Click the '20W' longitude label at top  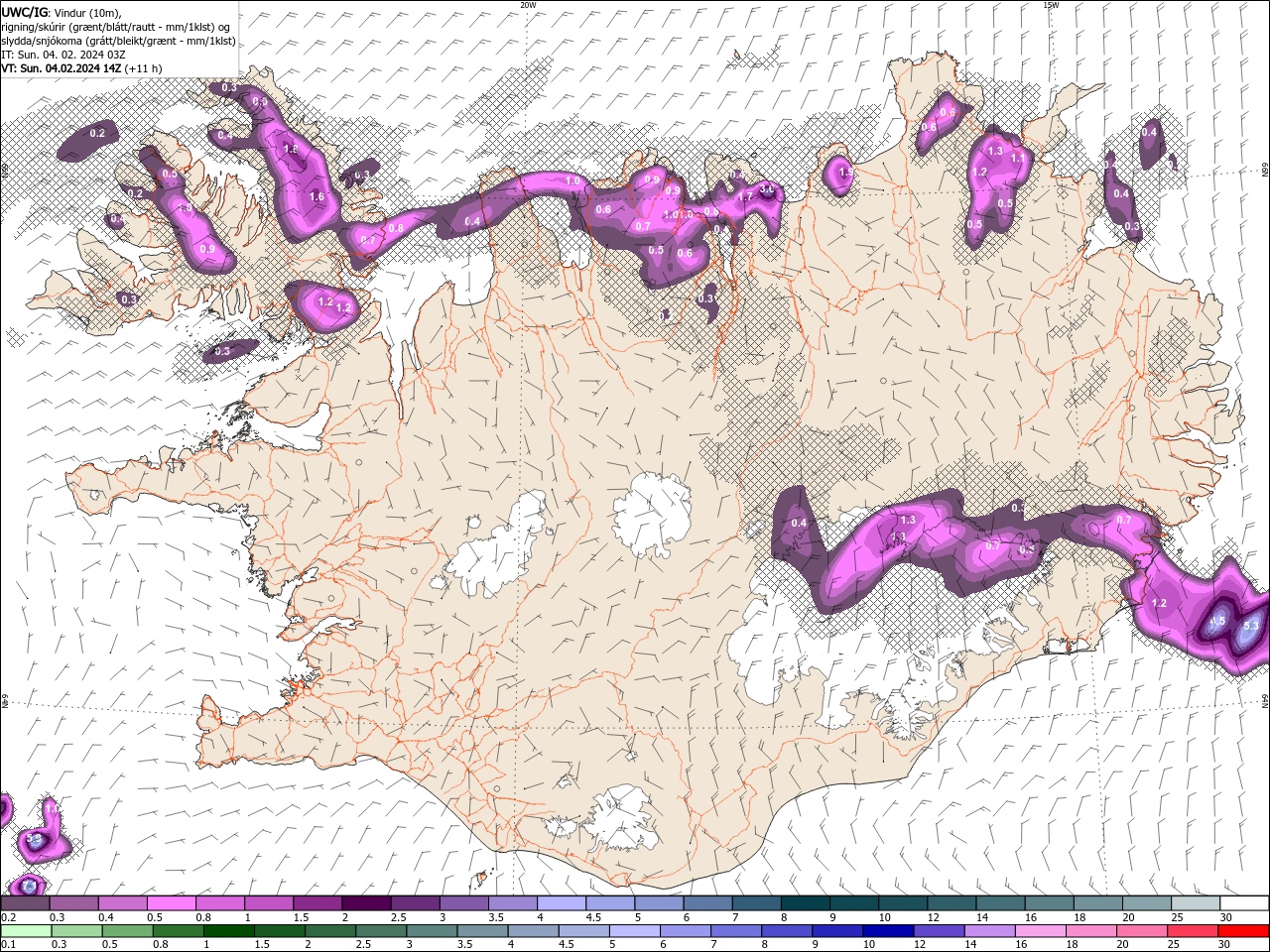[528, 5]
